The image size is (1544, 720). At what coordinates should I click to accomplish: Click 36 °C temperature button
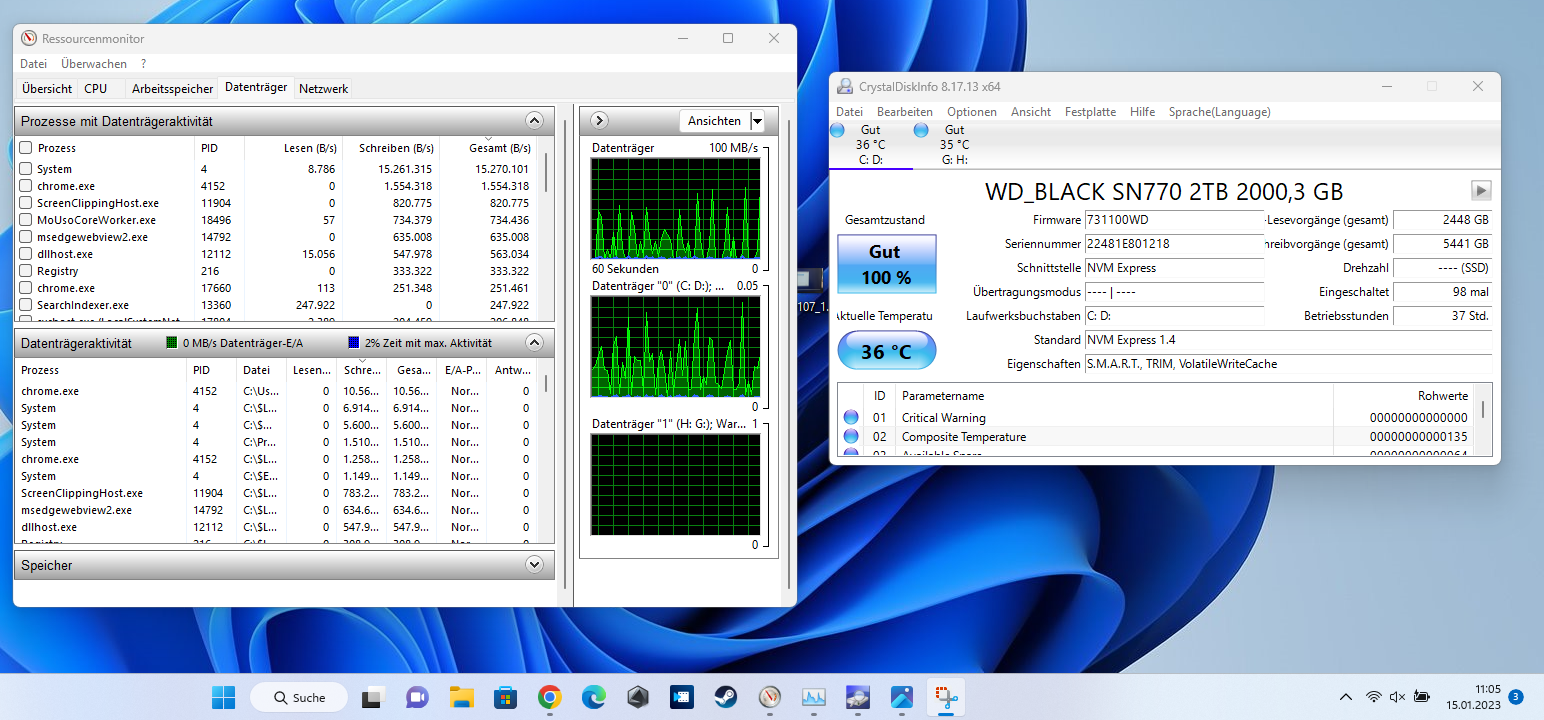click(x=886, y=351)
